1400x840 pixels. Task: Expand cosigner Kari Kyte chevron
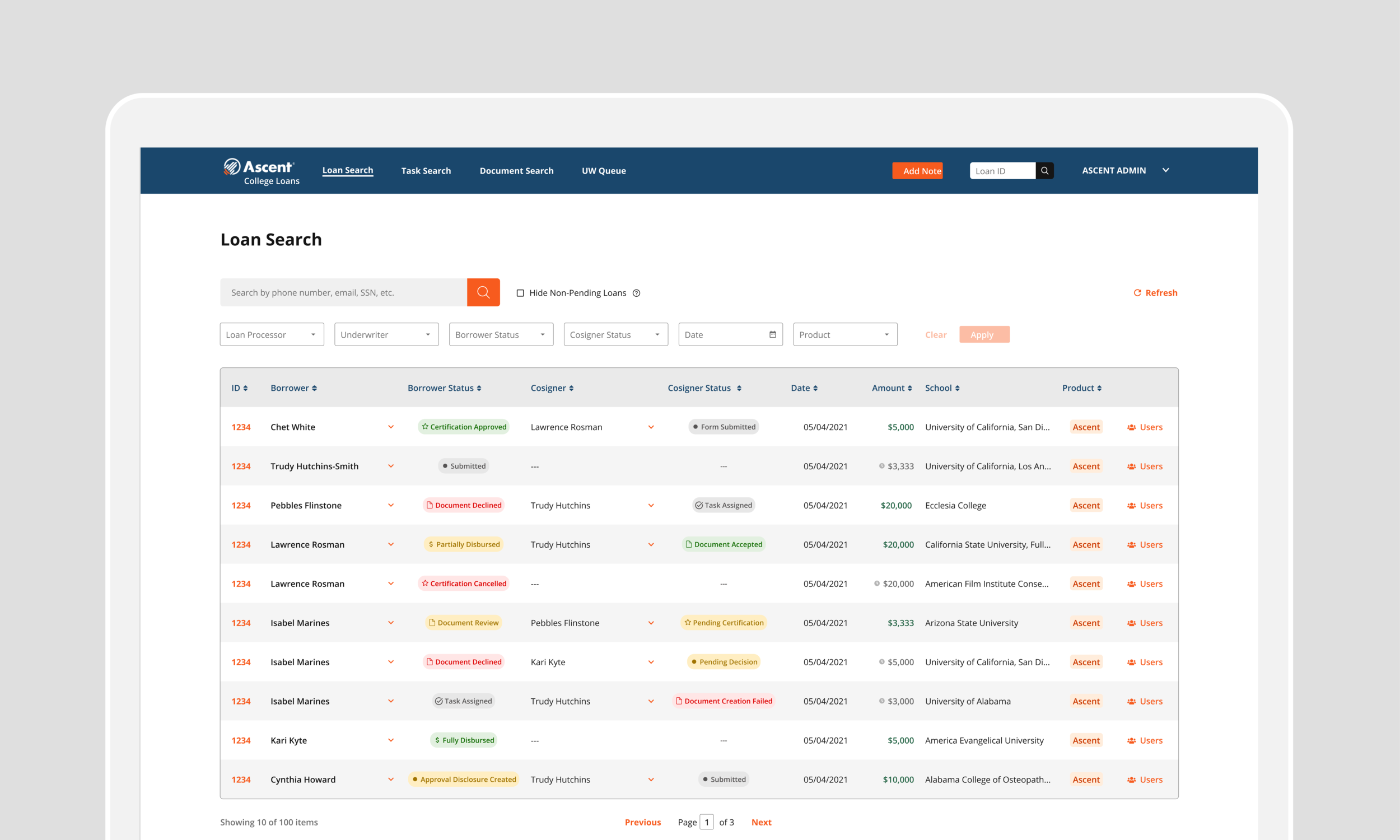click(651, 662)
